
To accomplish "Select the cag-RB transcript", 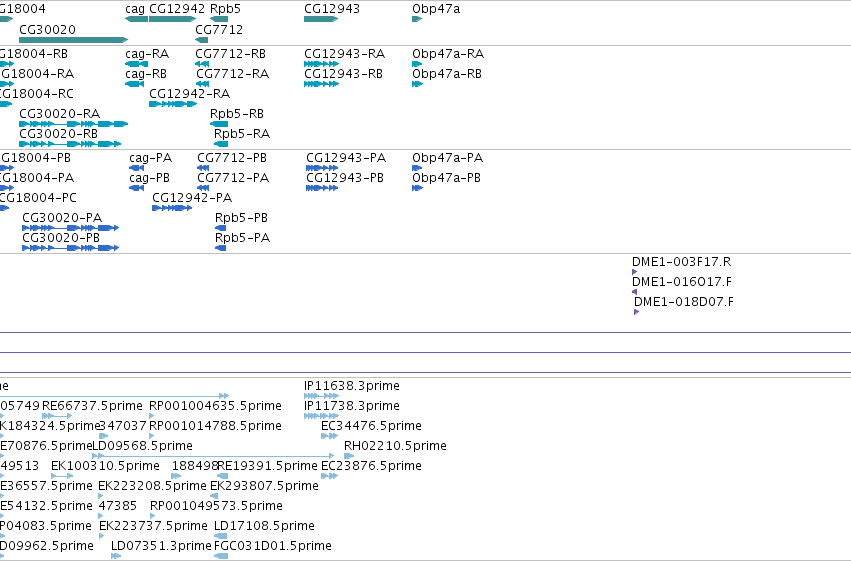I will [x=134, y=84].
